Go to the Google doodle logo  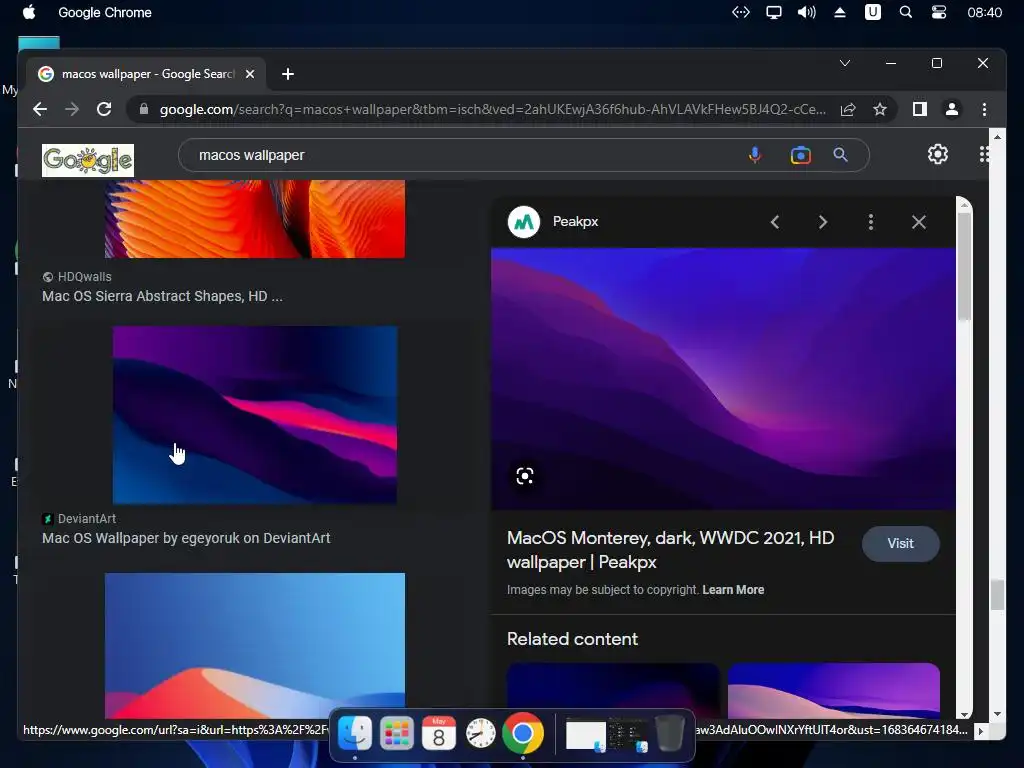88,160
